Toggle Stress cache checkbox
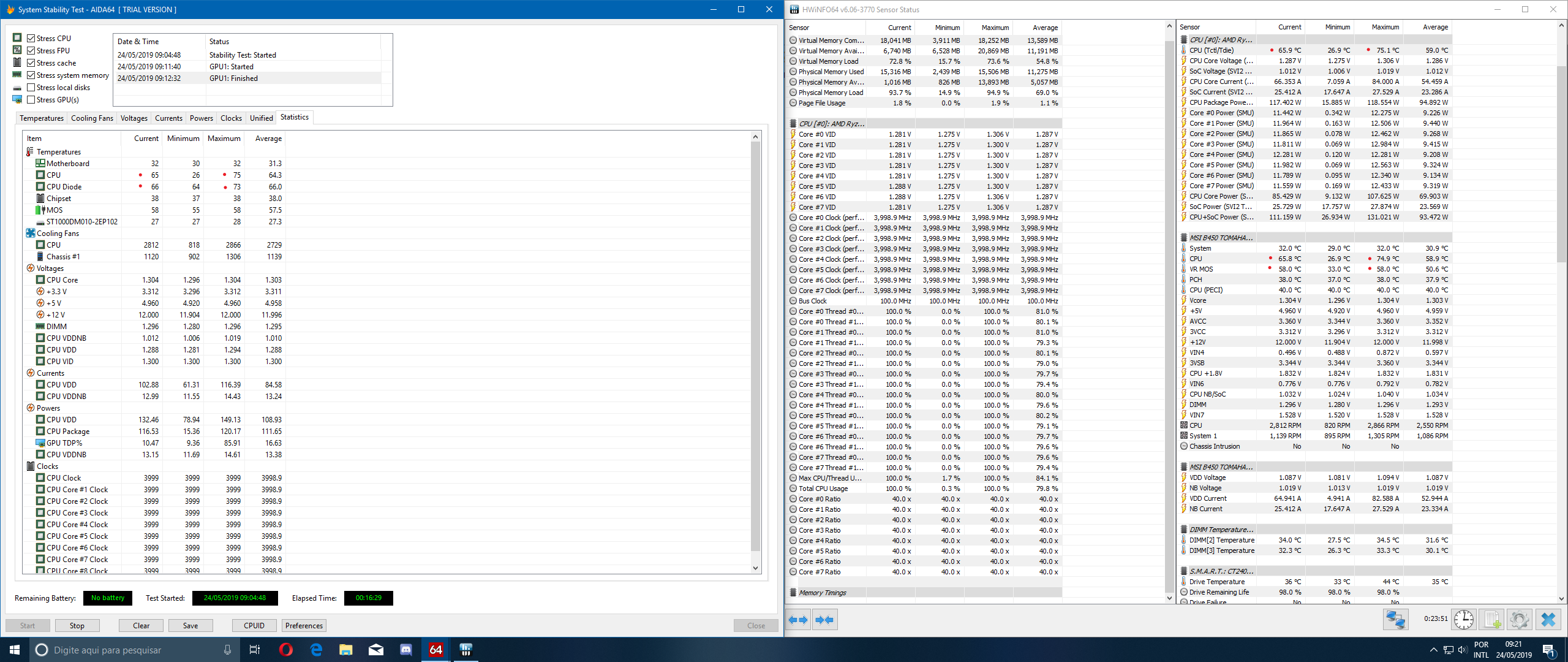 pyautogui.click(x=31, y=63)
